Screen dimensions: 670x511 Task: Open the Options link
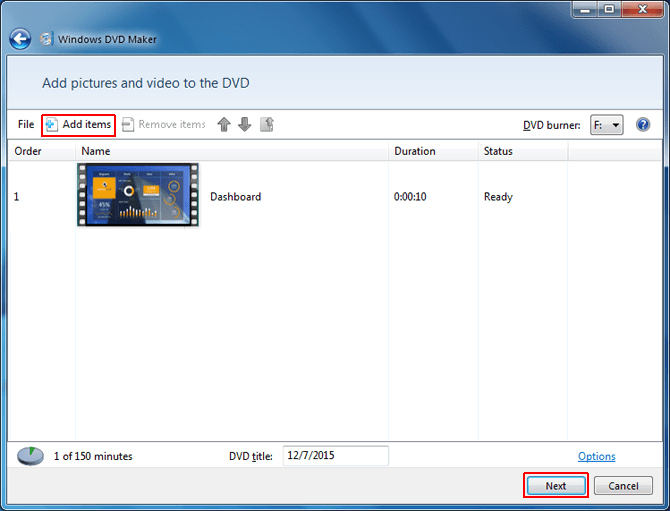597,457
